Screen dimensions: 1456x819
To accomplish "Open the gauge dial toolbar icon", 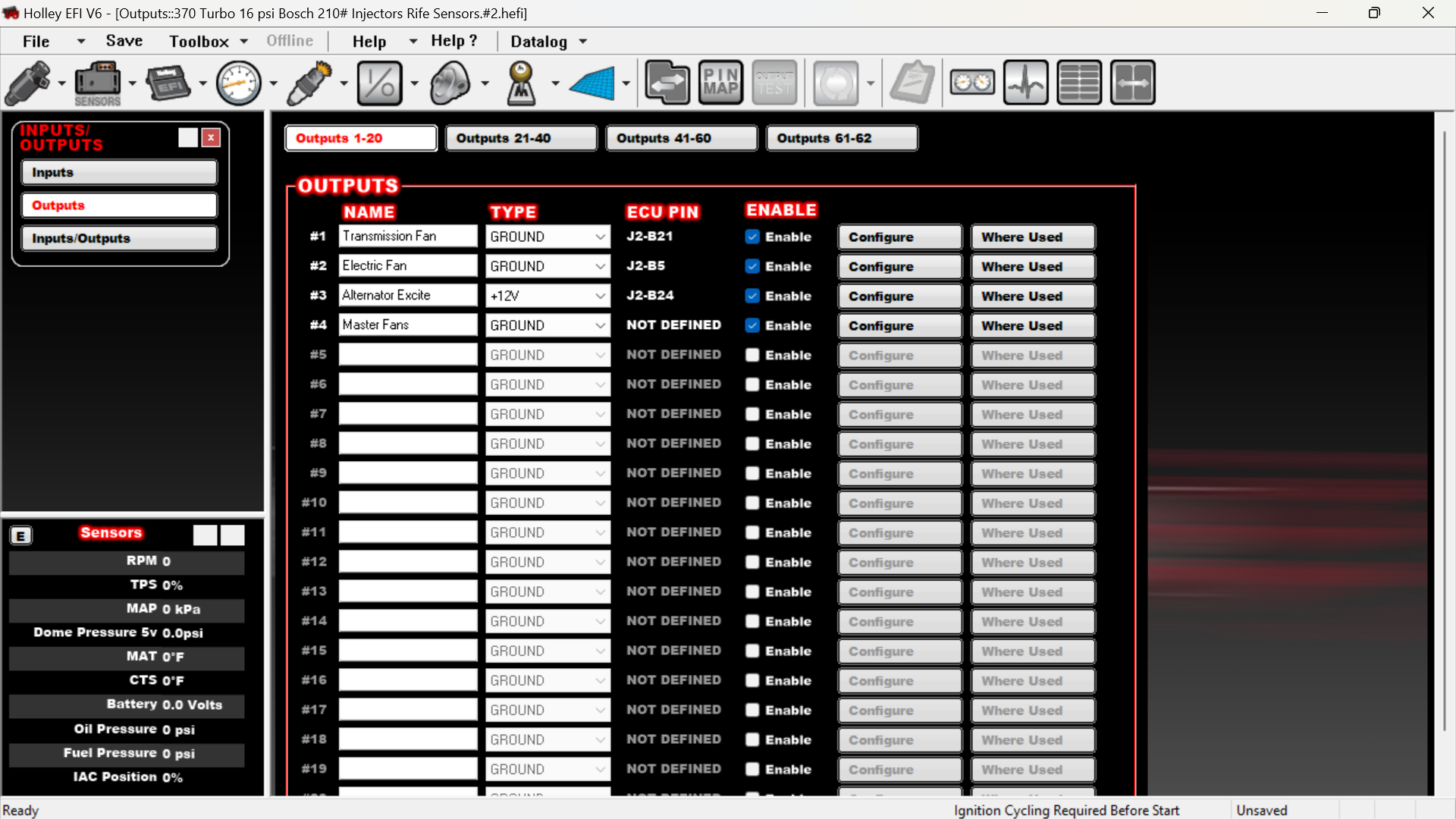I will point(239,83).
